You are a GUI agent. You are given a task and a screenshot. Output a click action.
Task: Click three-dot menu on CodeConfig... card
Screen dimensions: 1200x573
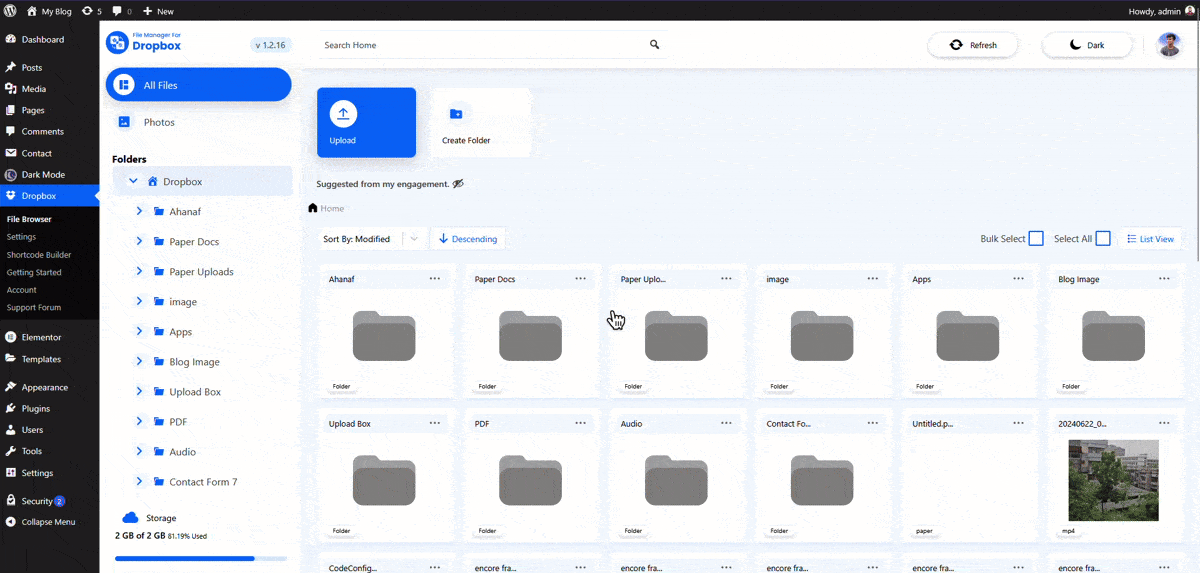pos(435,567)
